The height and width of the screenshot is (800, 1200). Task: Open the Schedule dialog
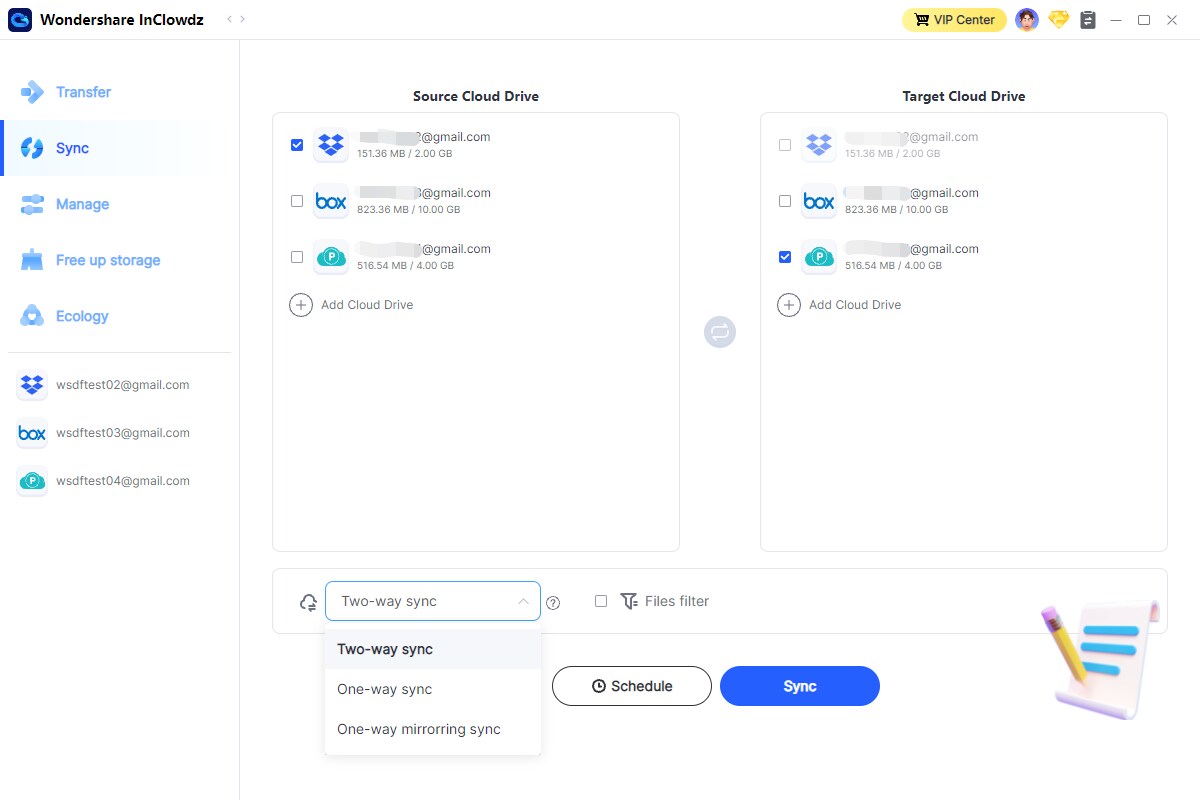click(631, 686)
